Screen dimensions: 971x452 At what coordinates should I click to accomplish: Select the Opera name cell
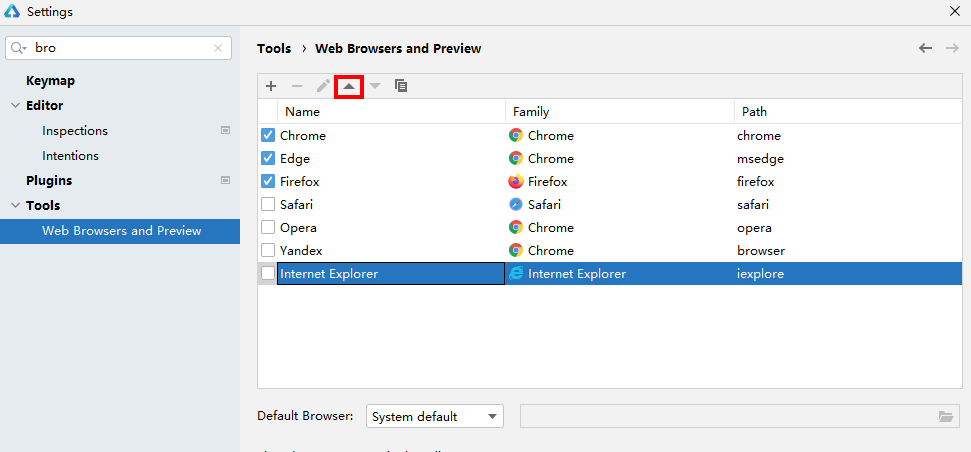tap(391, 227)
